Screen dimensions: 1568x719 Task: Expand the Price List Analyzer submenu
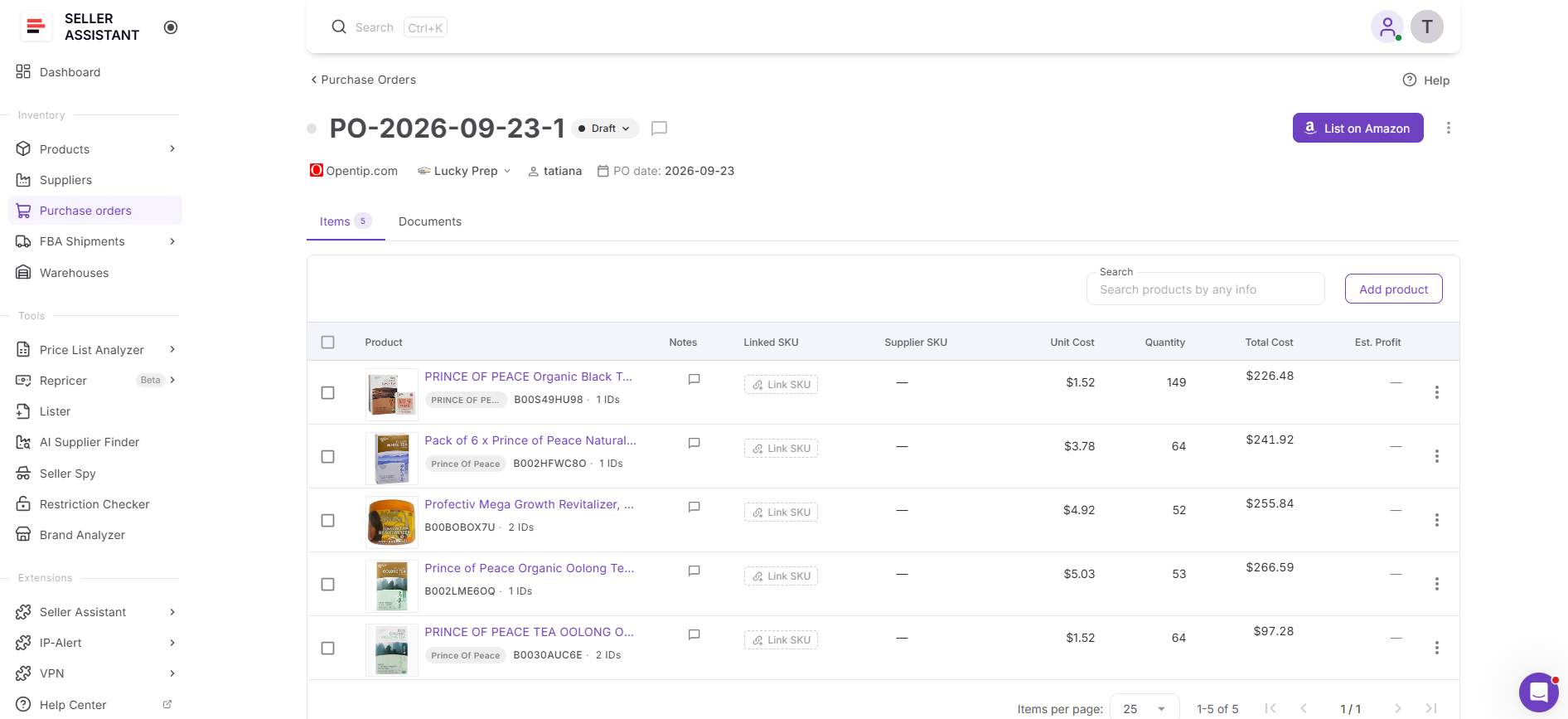pyautogui.click(x=172, y=350)
